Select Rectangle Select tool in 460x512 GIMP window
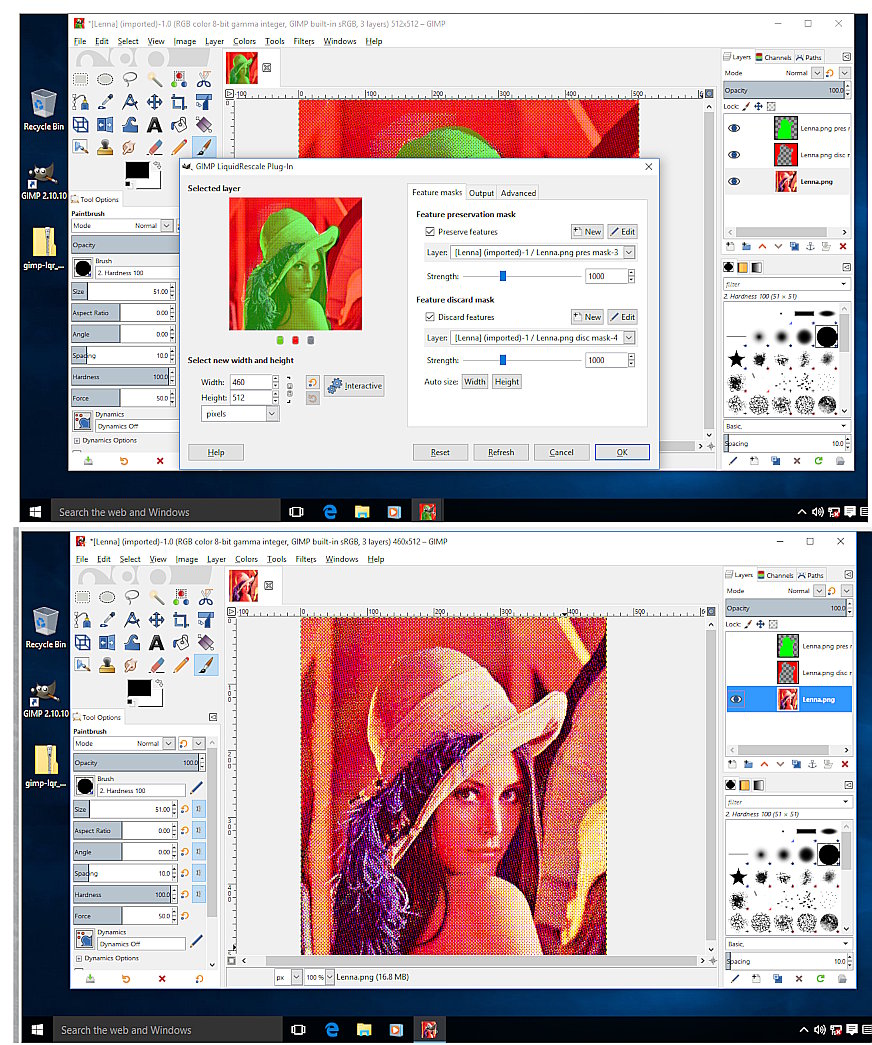The width and height of the screenshot is (872, 1045). [x=83, y=596]
